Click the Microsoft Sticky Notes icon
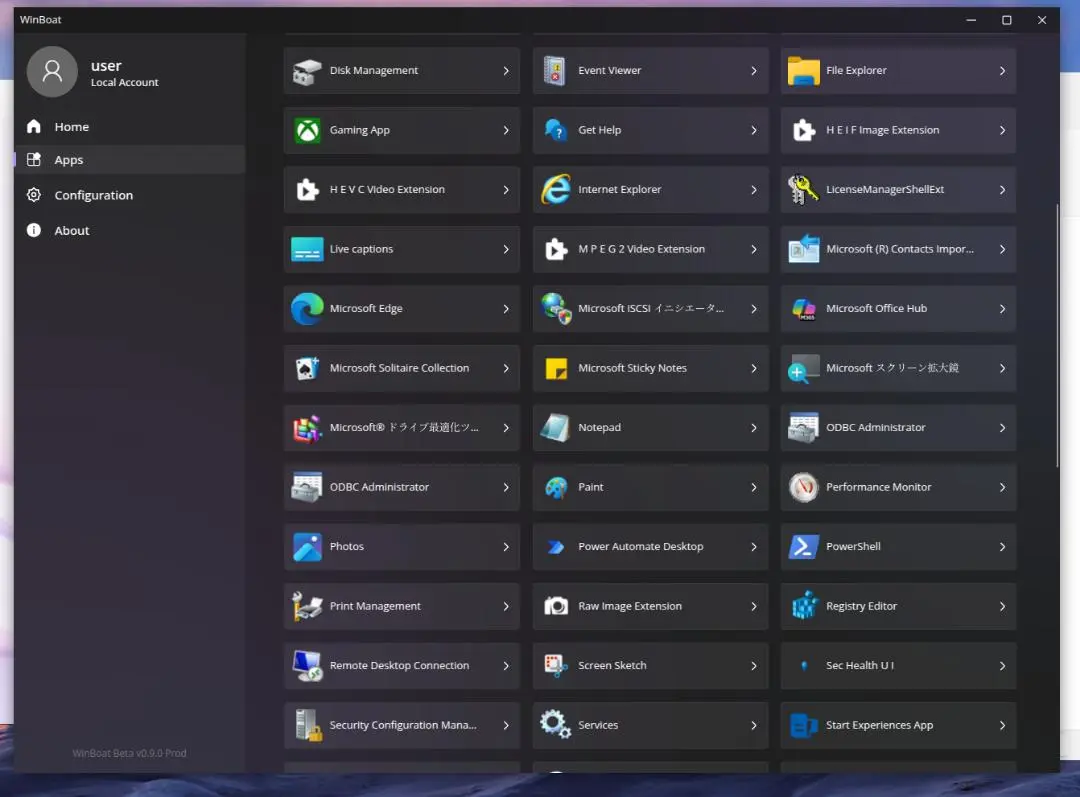The image size is (1080, 797). 555,369
